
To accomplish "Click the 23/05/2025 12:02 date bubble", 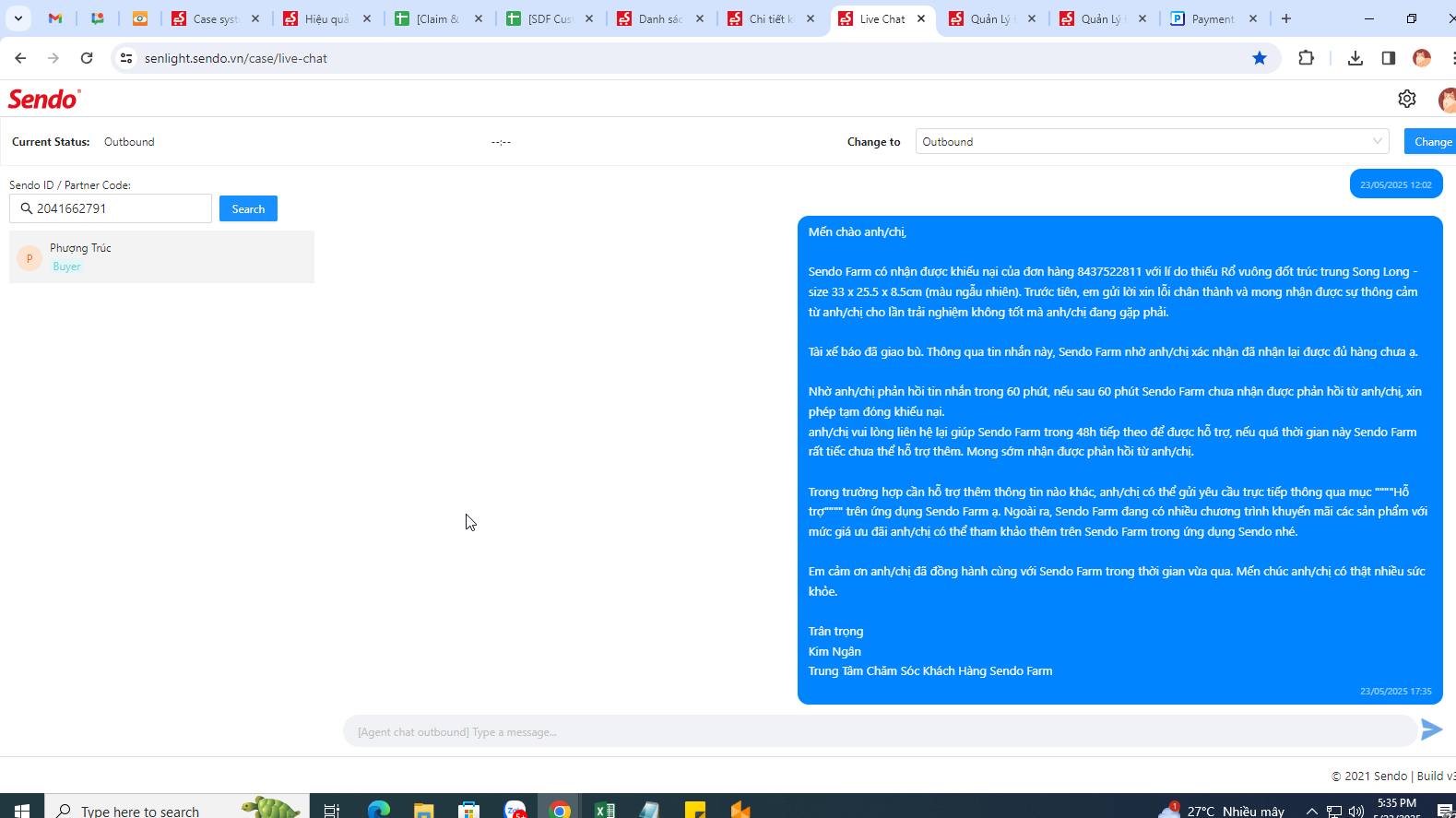I will point(1396,184).
